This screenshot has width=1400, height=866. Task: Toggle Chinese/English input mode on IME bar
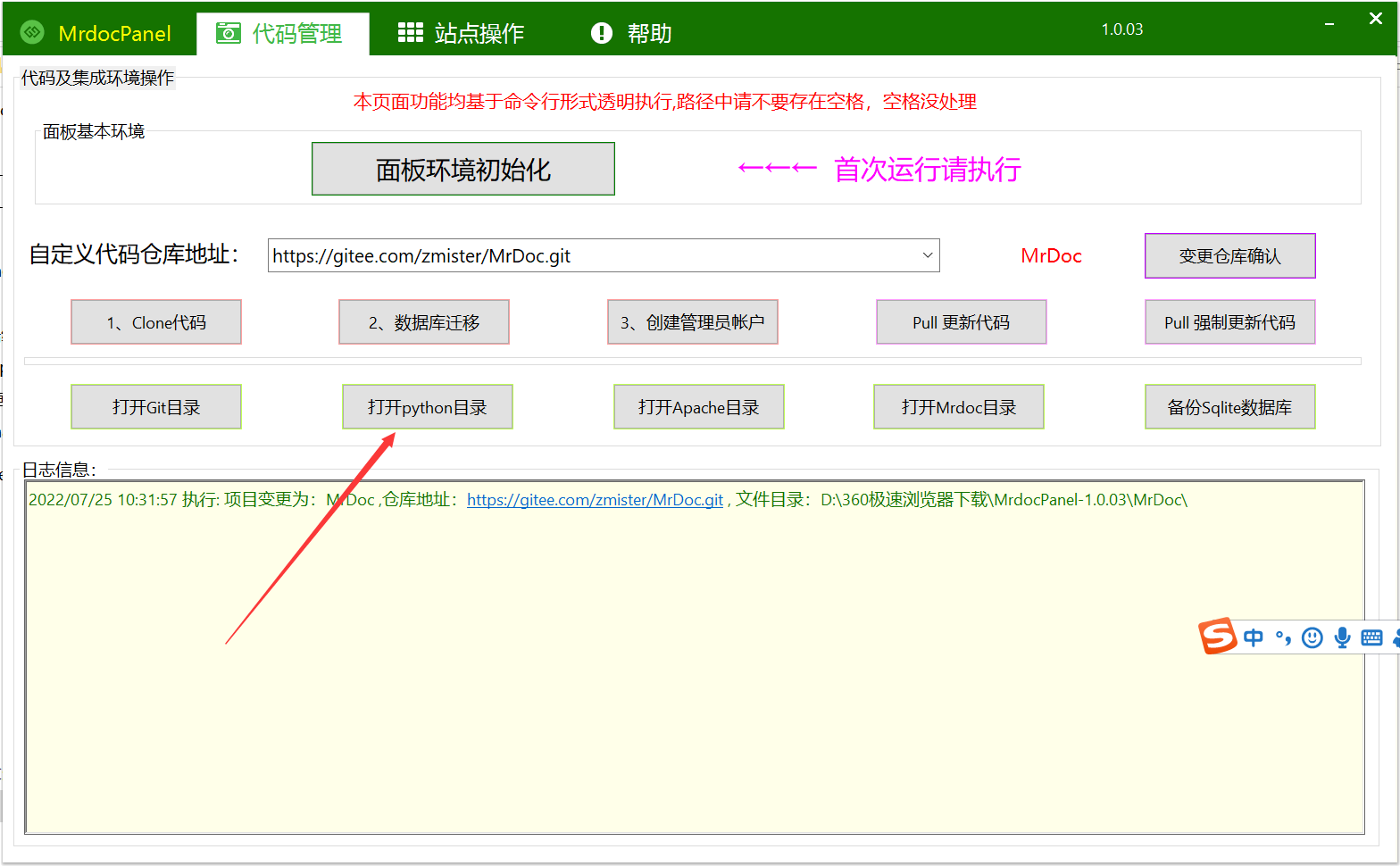point(1254,637)
